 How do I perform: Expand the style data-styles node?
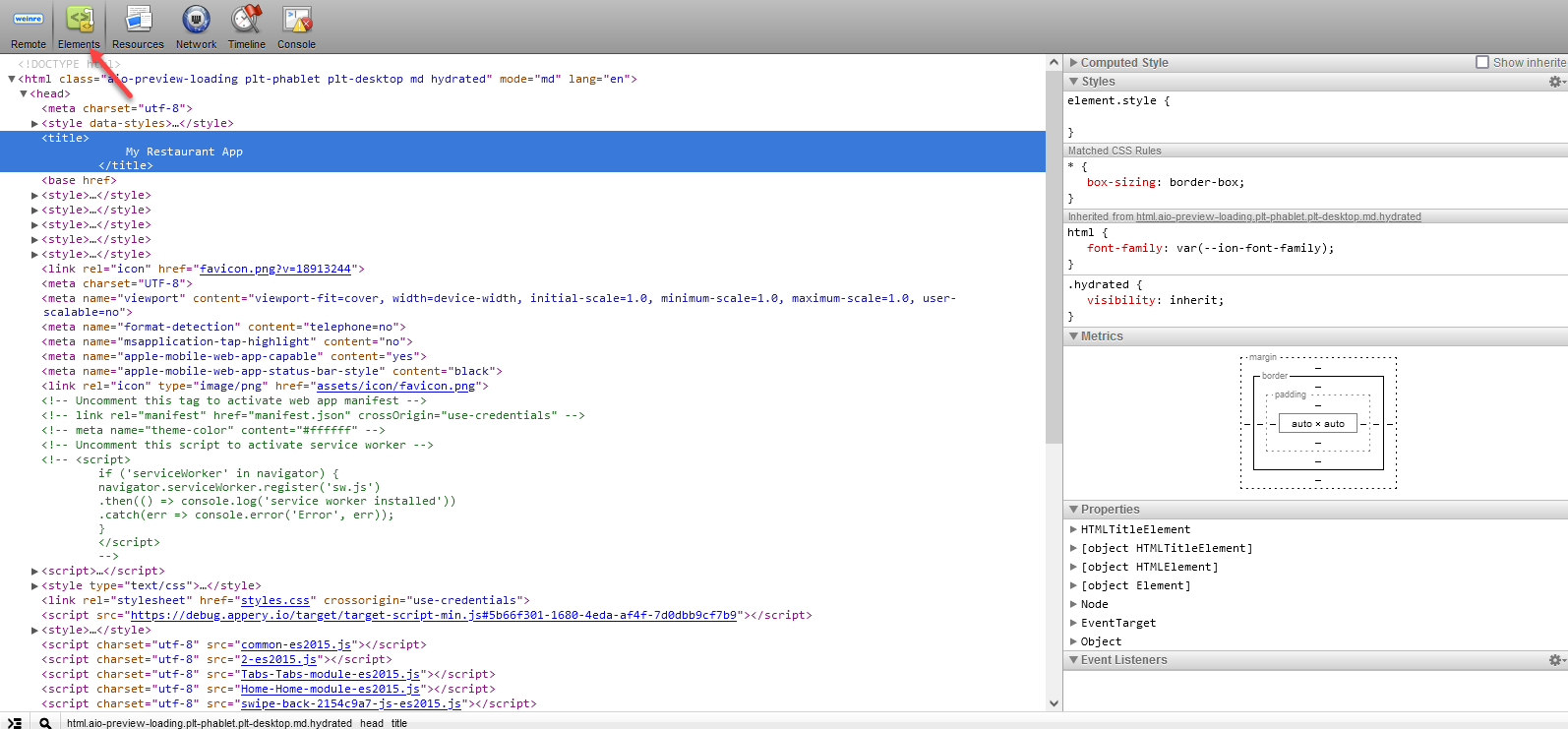click(35, 124)
